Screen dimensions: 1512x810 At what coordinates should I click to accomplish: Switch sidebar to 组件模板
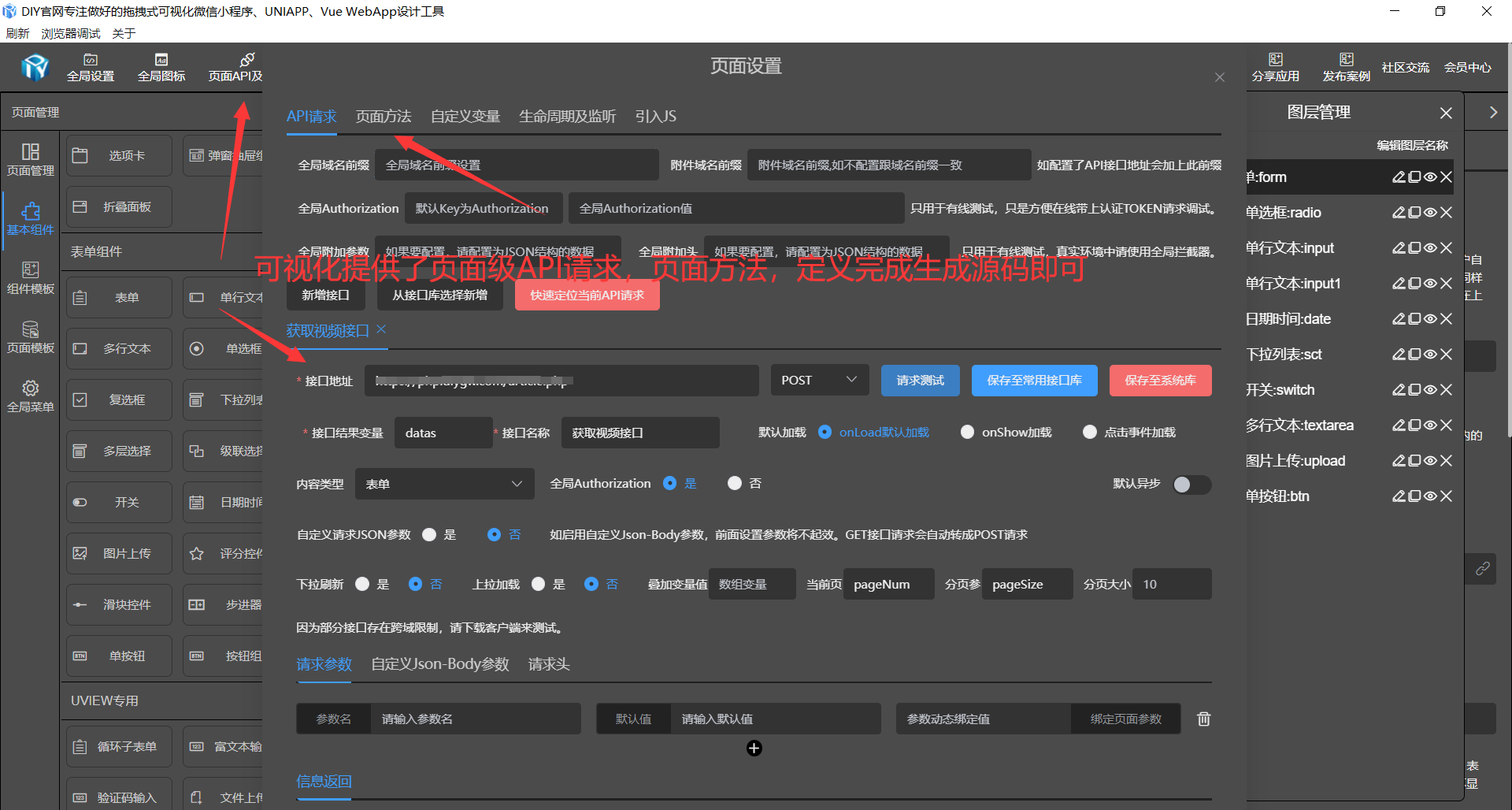pyautogui.click(x=31, y=277)
